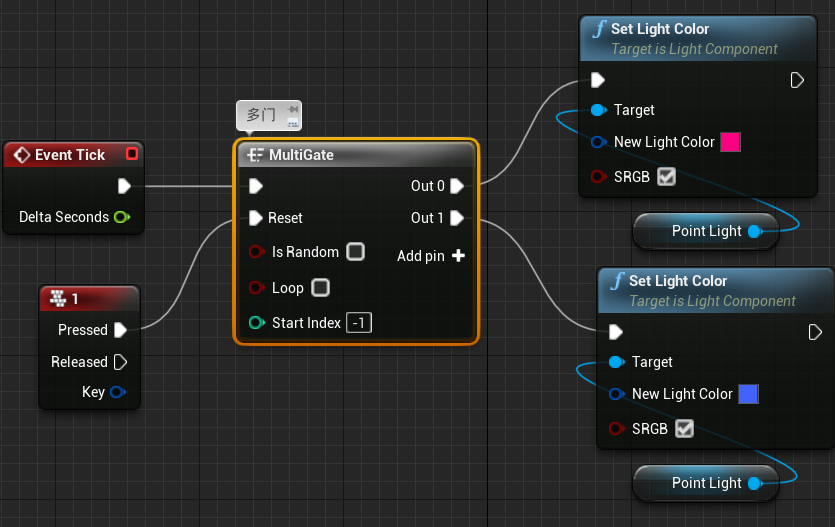Click the Pressed execution pin on key 1 node

[120, 330]
